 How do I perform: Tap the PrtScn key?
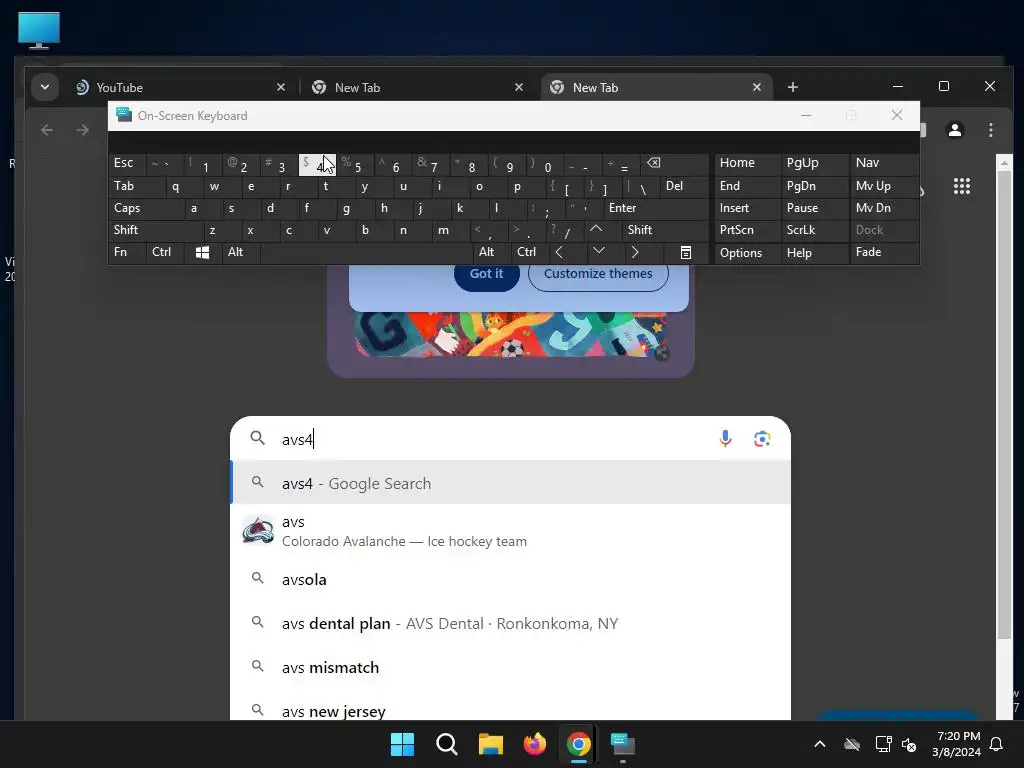click(747, 230)
